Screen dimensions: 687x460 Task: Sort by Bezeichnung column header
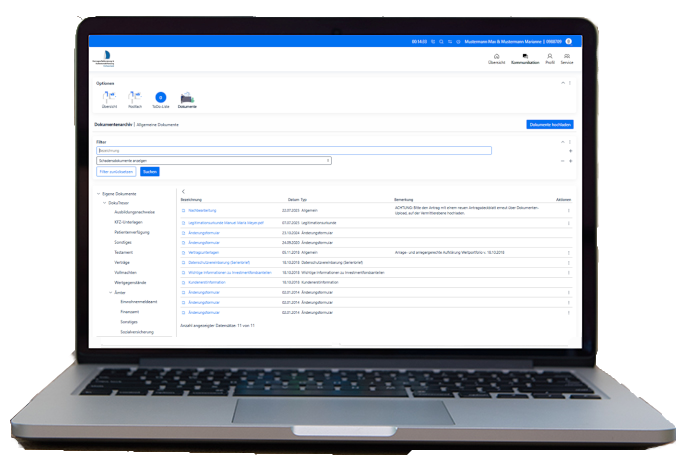(x=191, y=200)
